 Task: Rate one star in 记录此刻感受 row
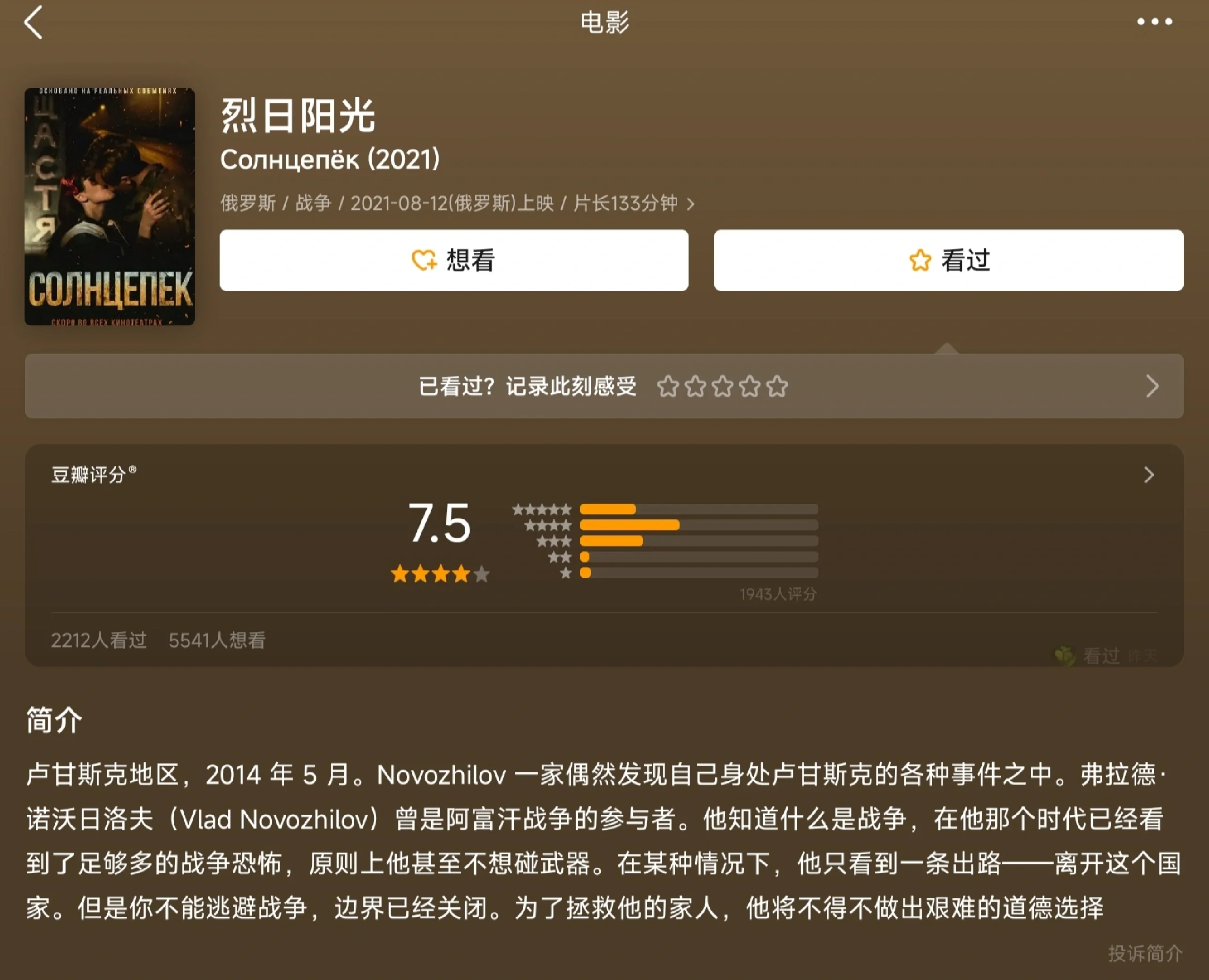click(x=667, y=387)
